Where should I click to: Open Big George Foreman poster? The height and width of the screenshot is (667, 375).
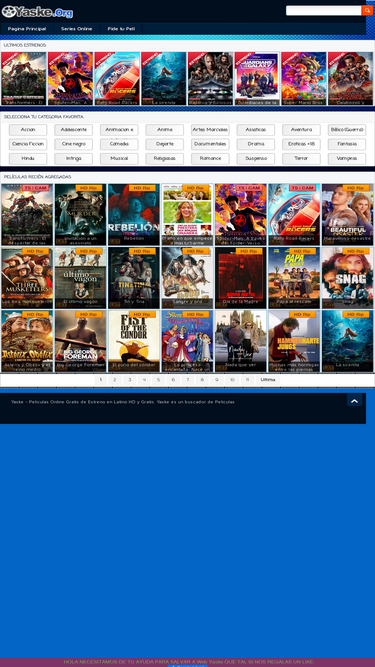(80, 341)
